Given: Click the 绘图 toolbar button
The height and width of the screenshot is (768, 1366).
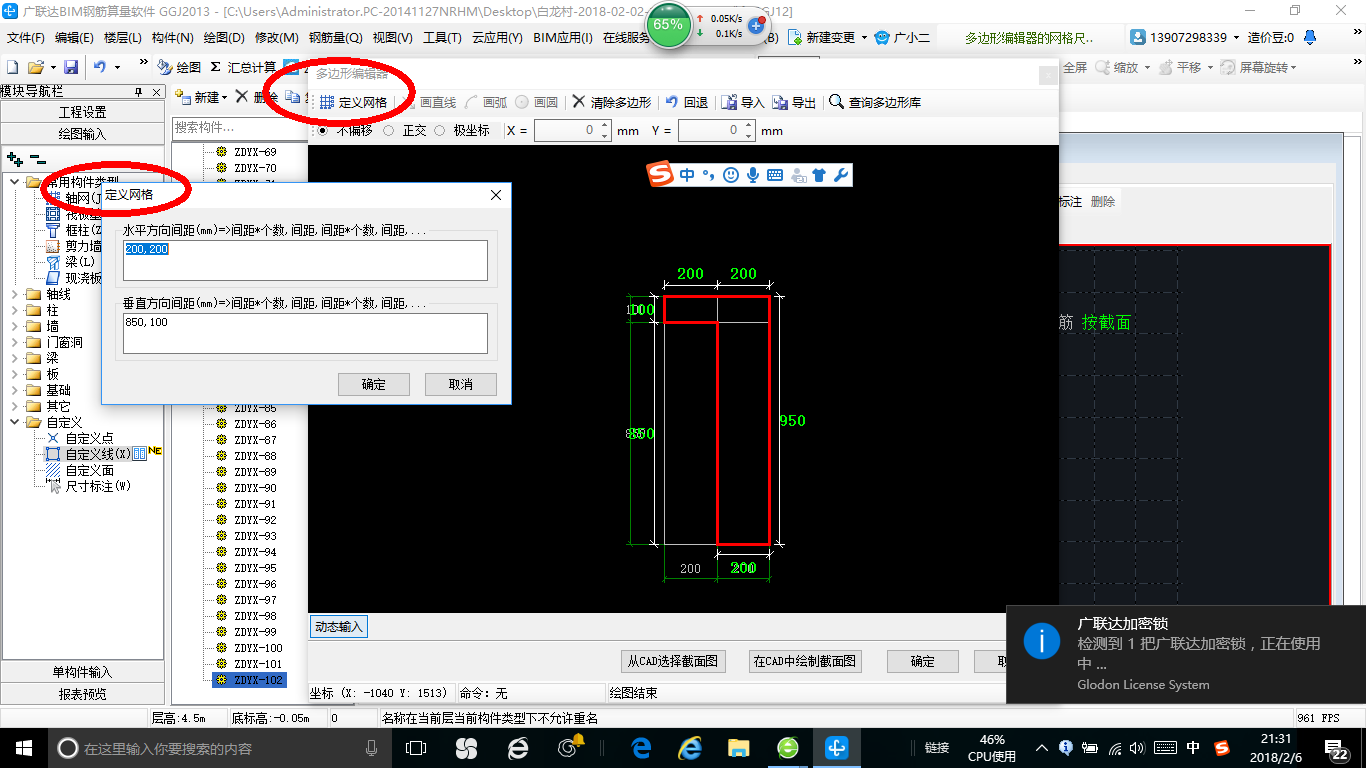Looking at the screenshot, I should point(179,67).
